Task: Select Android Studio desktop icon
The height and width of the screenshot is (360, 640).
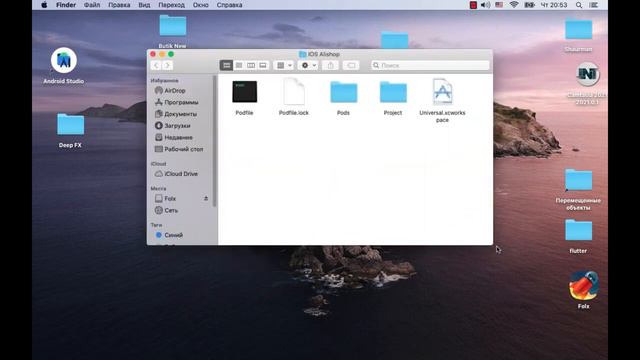Action: pyautogui.click(x=64, y=61)
